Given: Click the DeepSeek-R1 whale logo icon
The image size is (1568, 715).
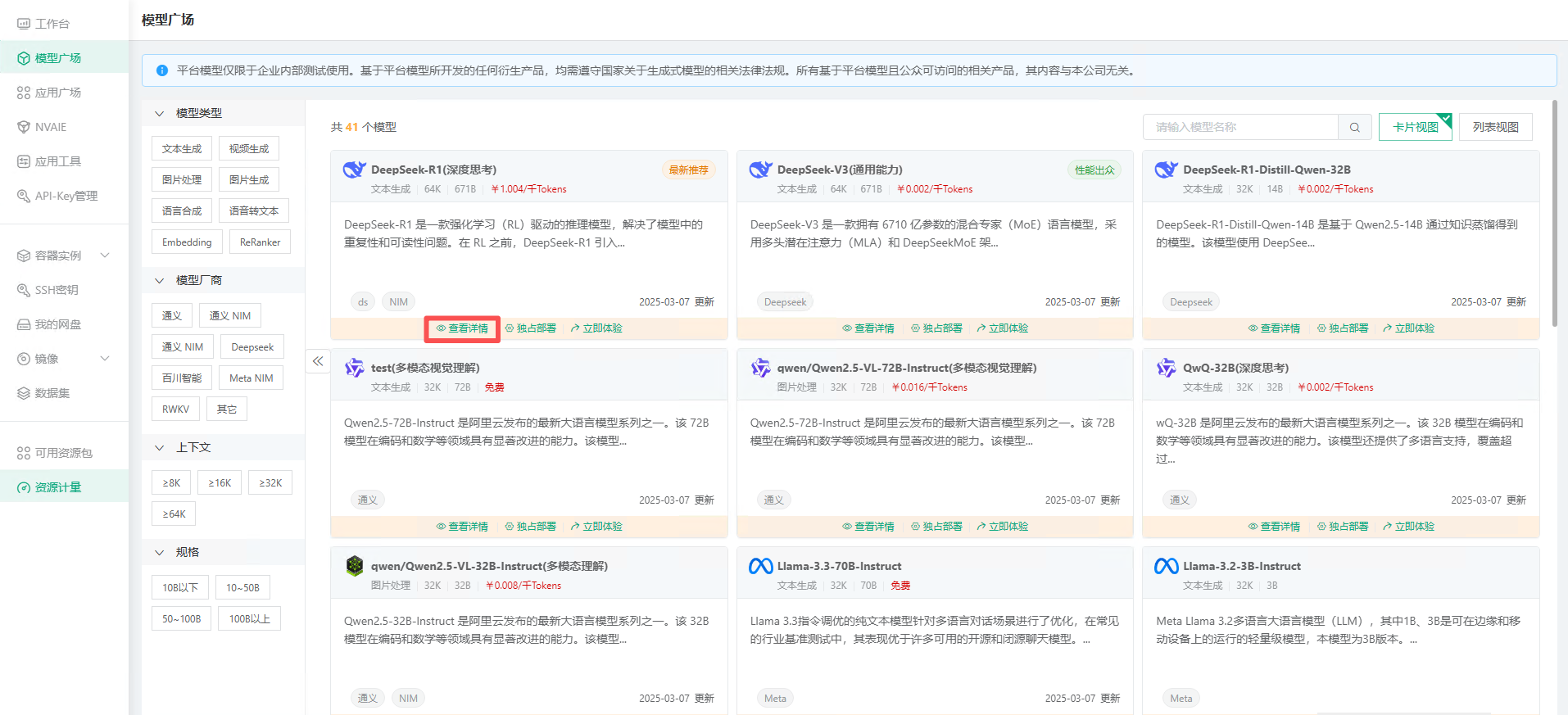Looking at the screenshot, I should (354, 170).
